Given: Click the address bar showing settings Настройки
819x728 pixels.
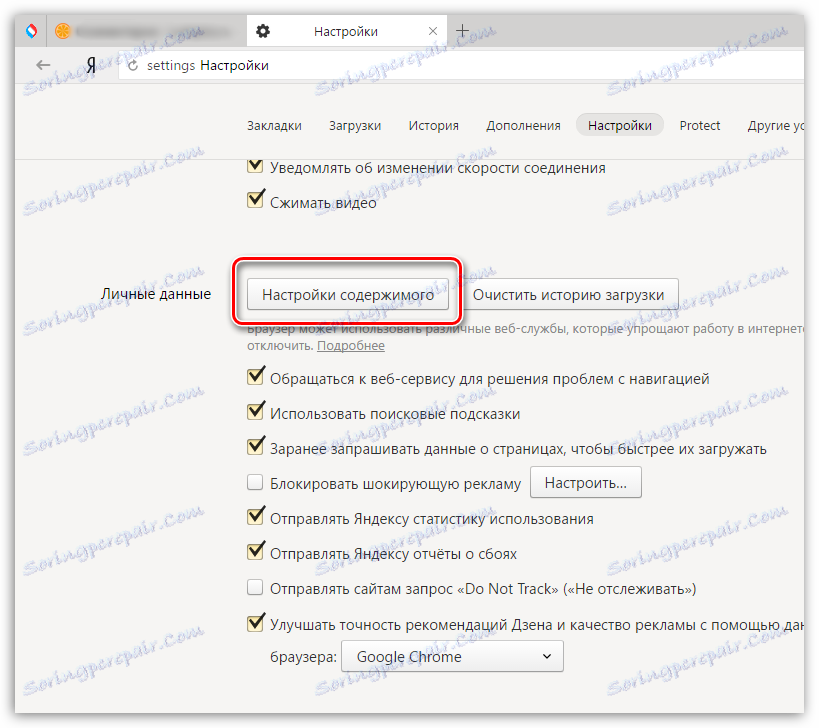Looking at the screenshot, I should tap(460, 65).
